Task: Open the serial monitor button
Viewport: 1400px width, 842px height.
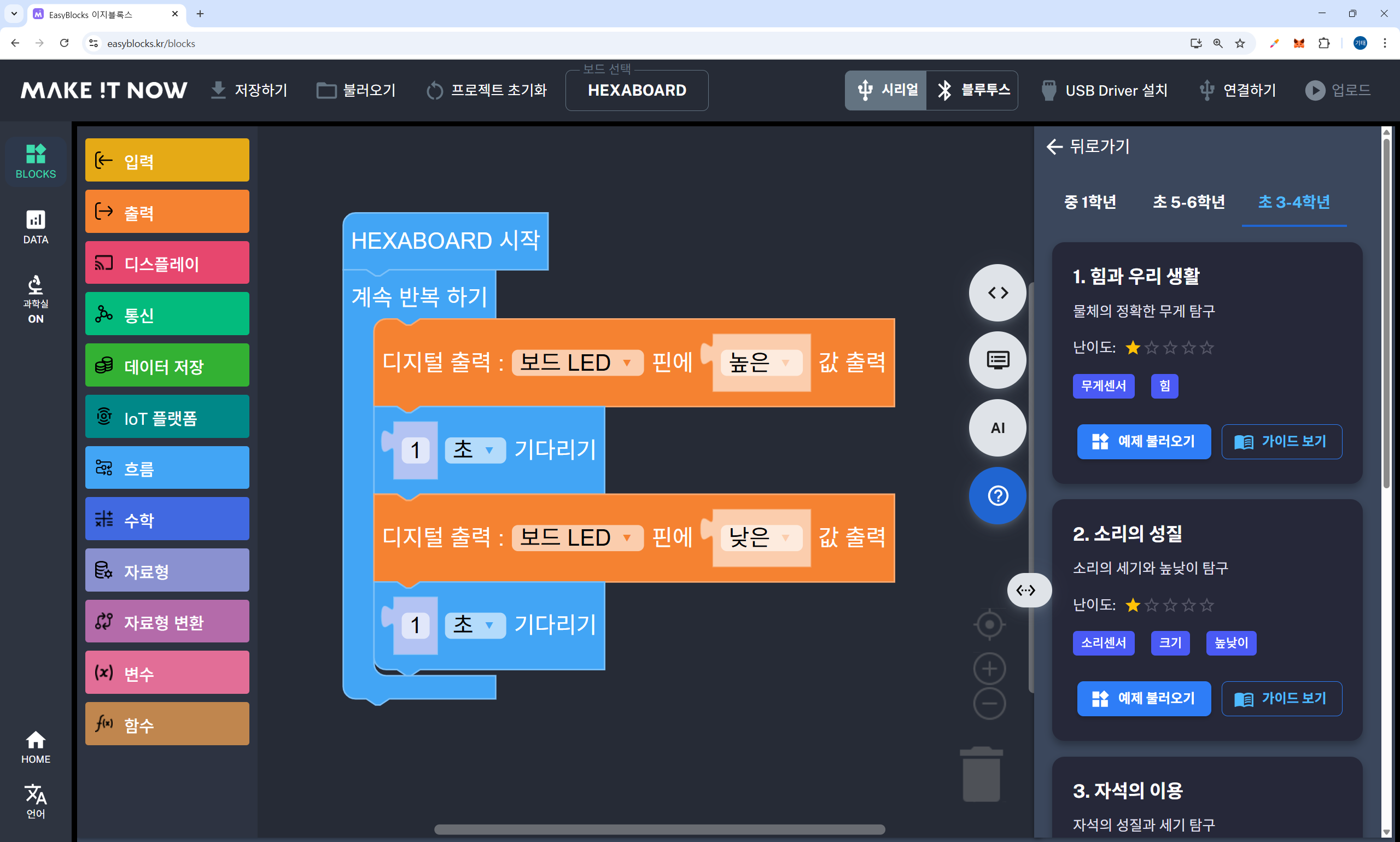Action: click(x=997, y=360)
